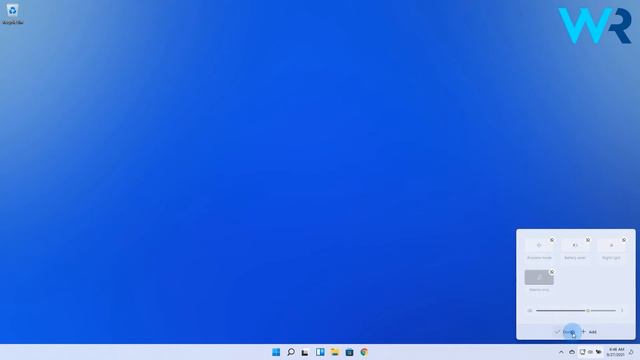Toggle the Night light tile
Image resolution: width=640 pixels, height=360 pixels.
pyautogui.click(x=611, y=245)
